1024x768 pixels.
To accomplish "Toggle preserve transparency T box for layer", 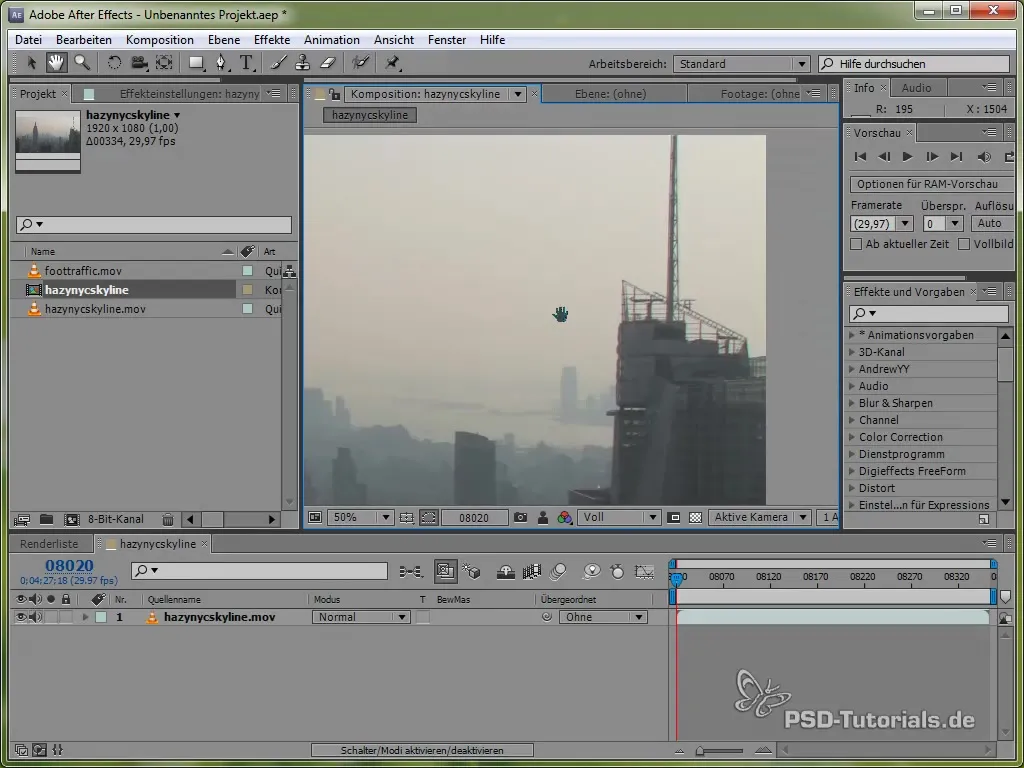I will [423, 617].
